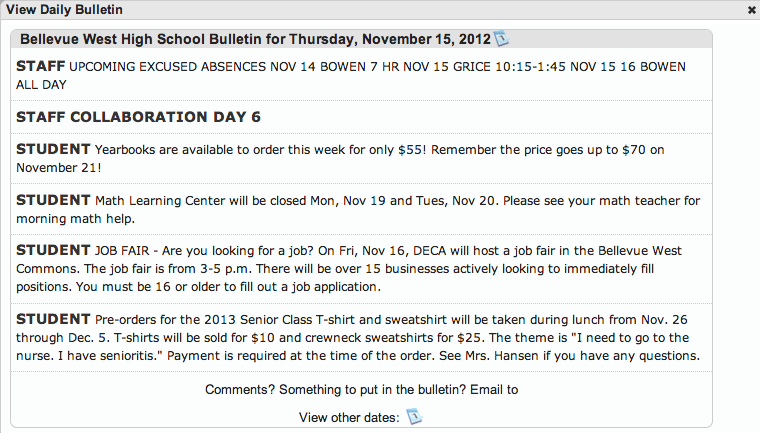760x433 pixels.
Task: Select the STAFF COLLABORATION DAY 6 entry
Action: pos(139,117)
